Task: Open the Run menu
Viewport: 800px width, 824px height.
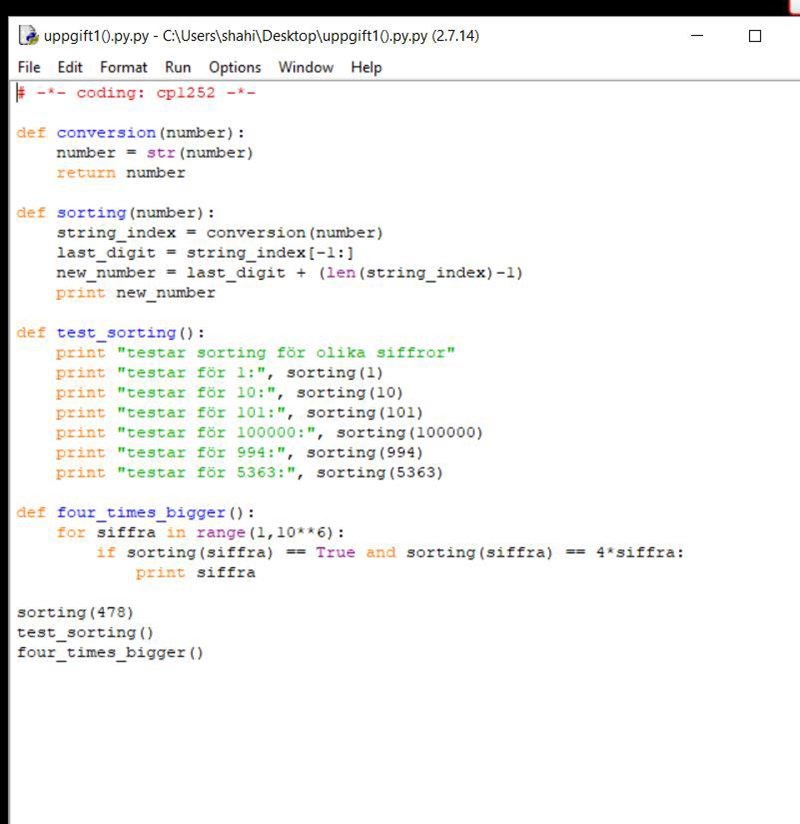Action: click(x=177, y=67)
